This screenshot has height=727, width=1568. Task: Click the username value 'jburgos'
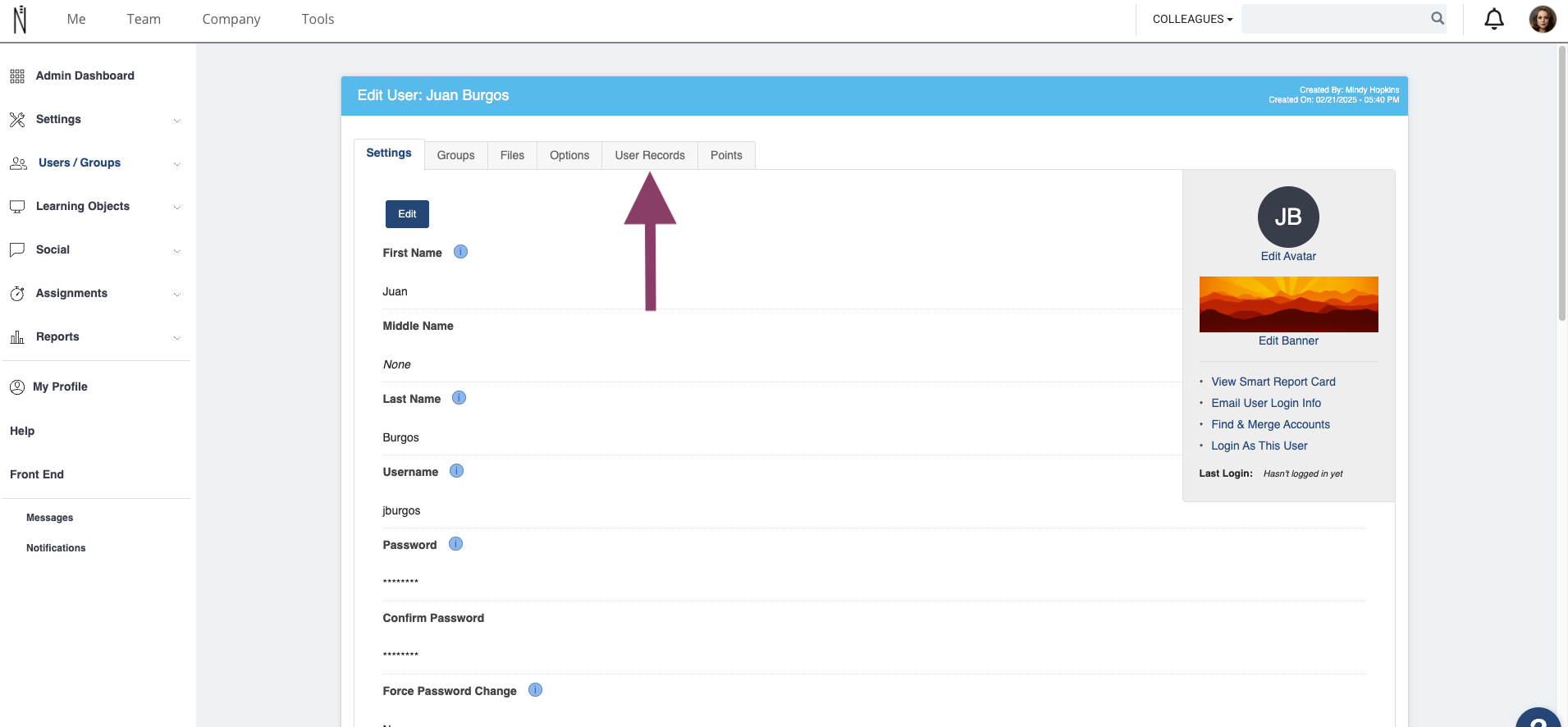[x=401, y=510]
